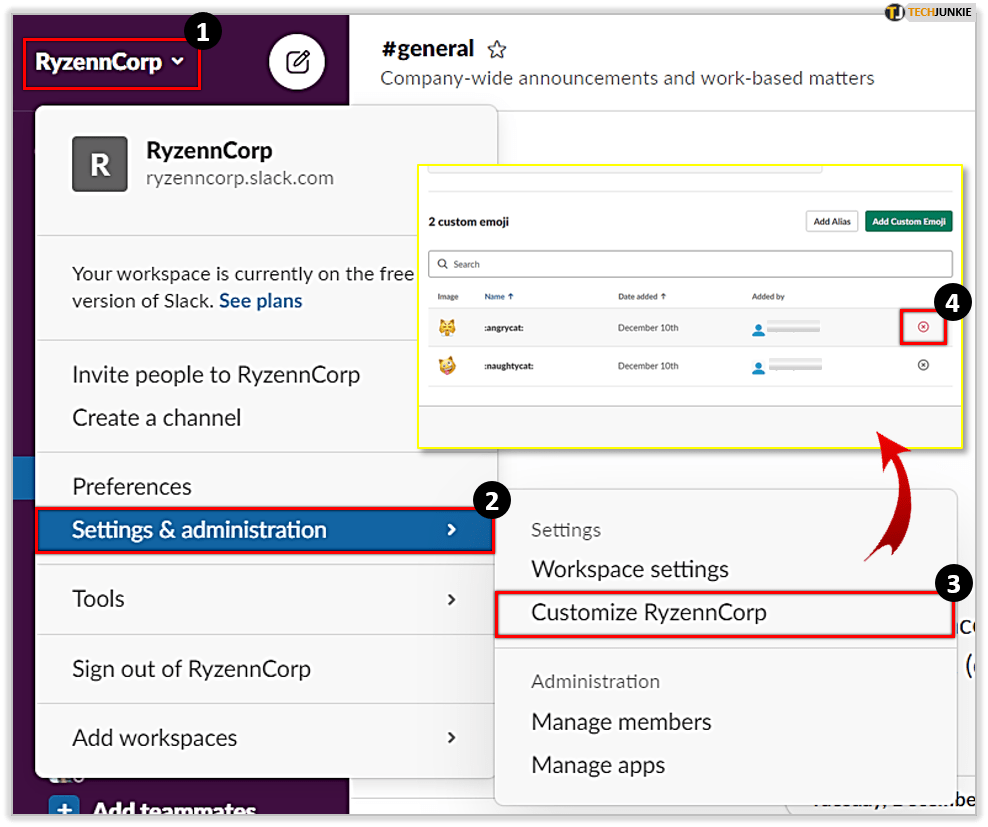Select Customize RyzennCorp from the submenu
This screenshot has width=988, height=827.
[648, 612]
